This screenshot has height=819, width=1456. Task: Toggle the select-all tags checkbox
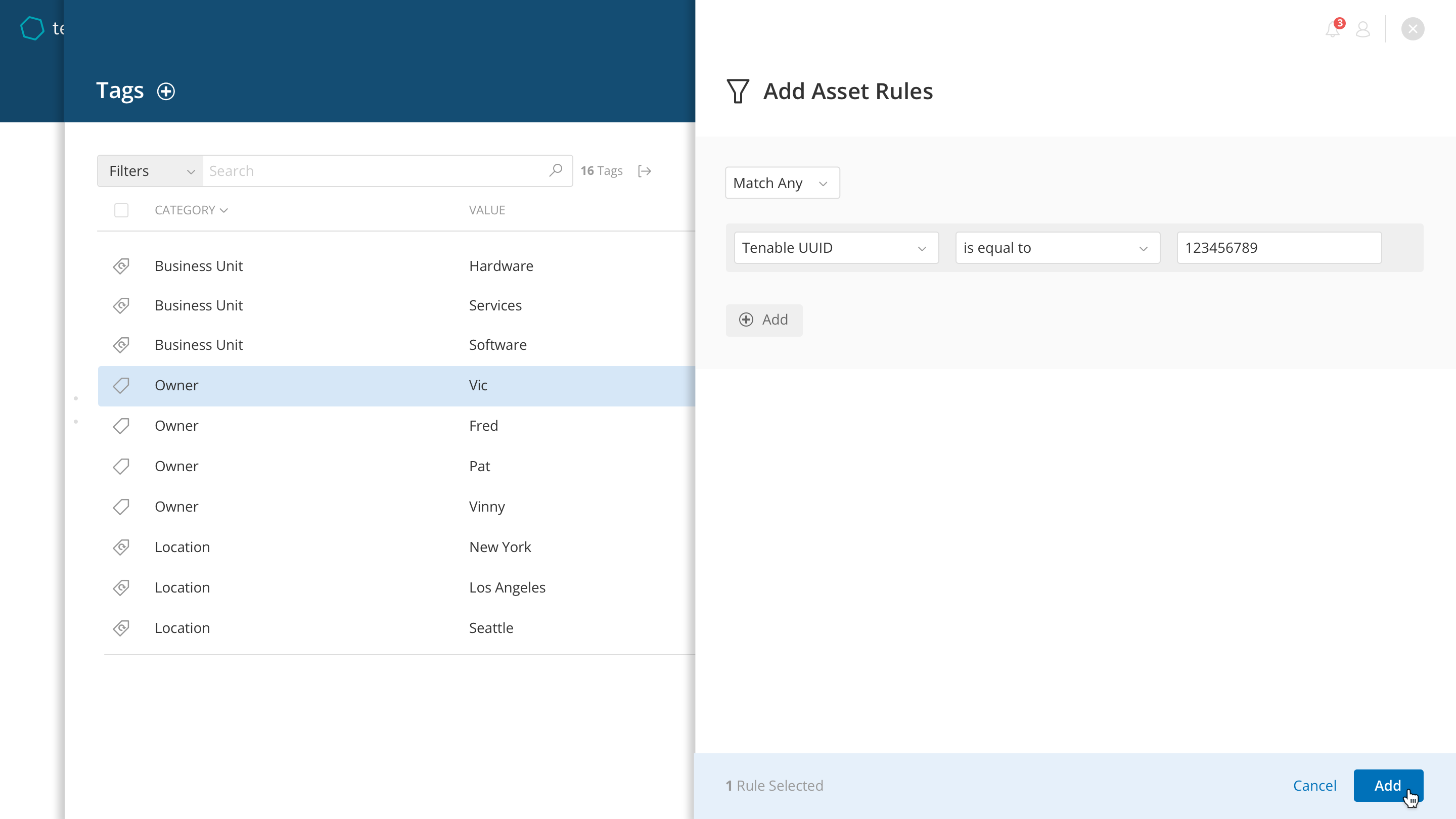(x=121, y=210)
